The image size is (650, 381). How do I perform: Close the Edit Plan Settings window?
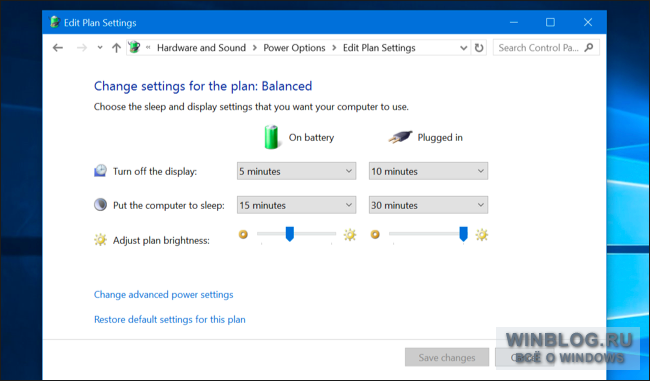tap(588, 22)
